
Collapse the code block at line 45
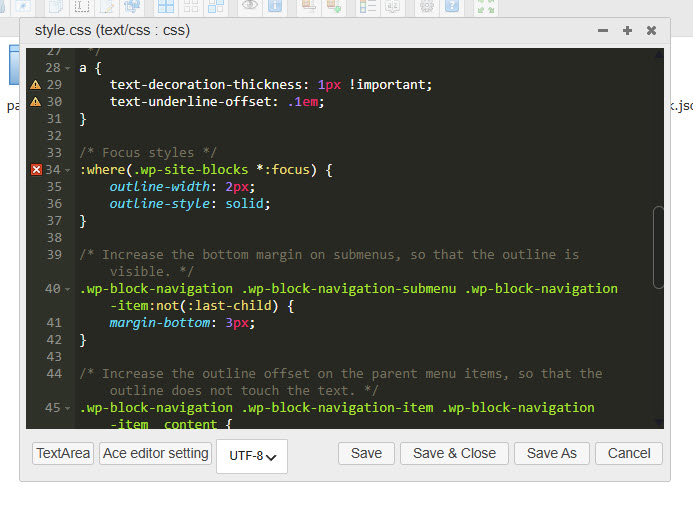click(68, 408)
